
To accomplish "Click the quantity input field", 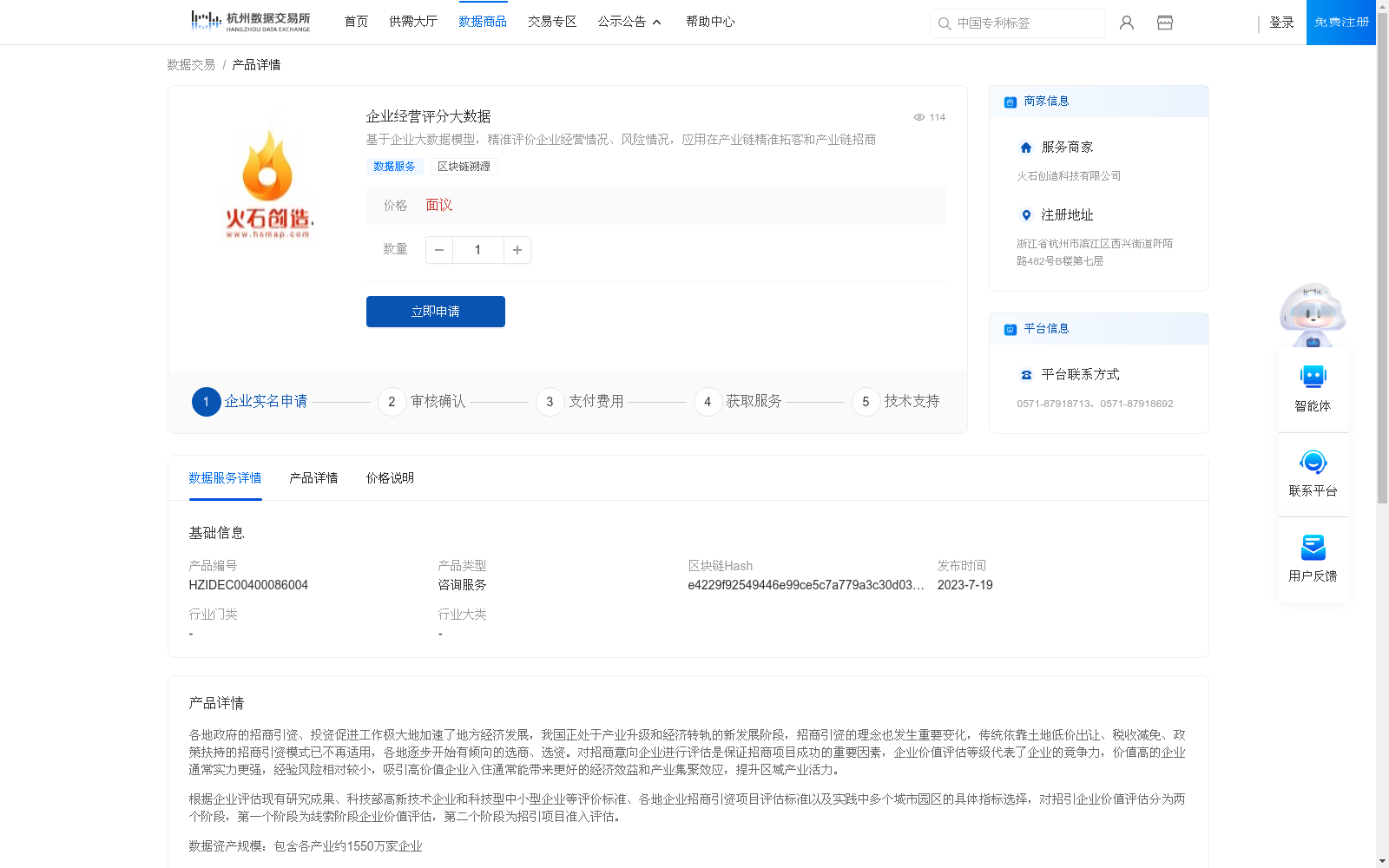I will tap(477, 250).
